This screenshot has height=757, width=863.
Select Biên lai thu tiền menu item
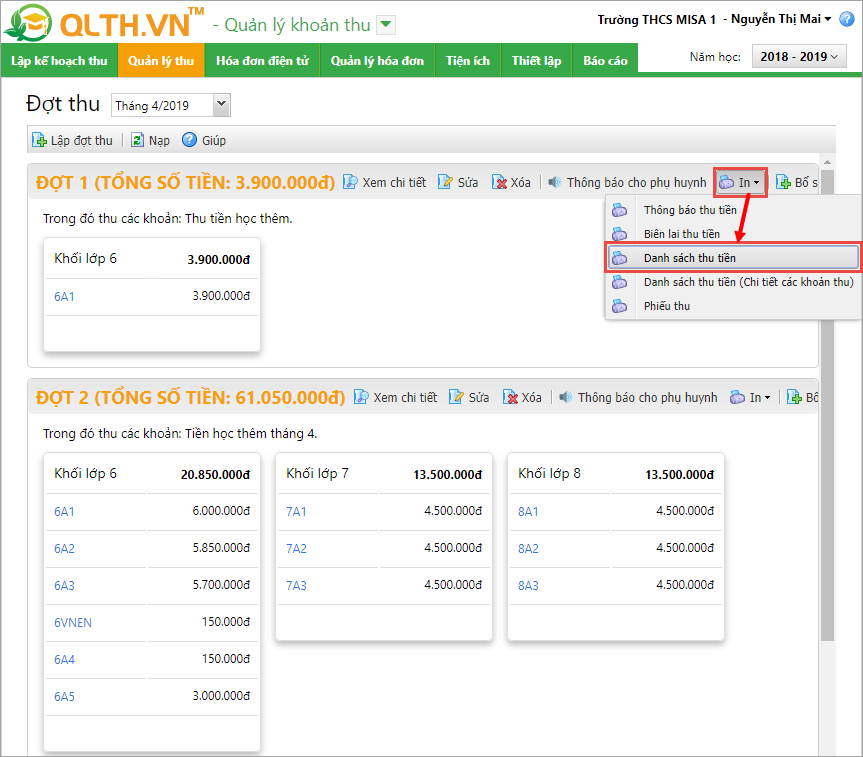[733, 234]
